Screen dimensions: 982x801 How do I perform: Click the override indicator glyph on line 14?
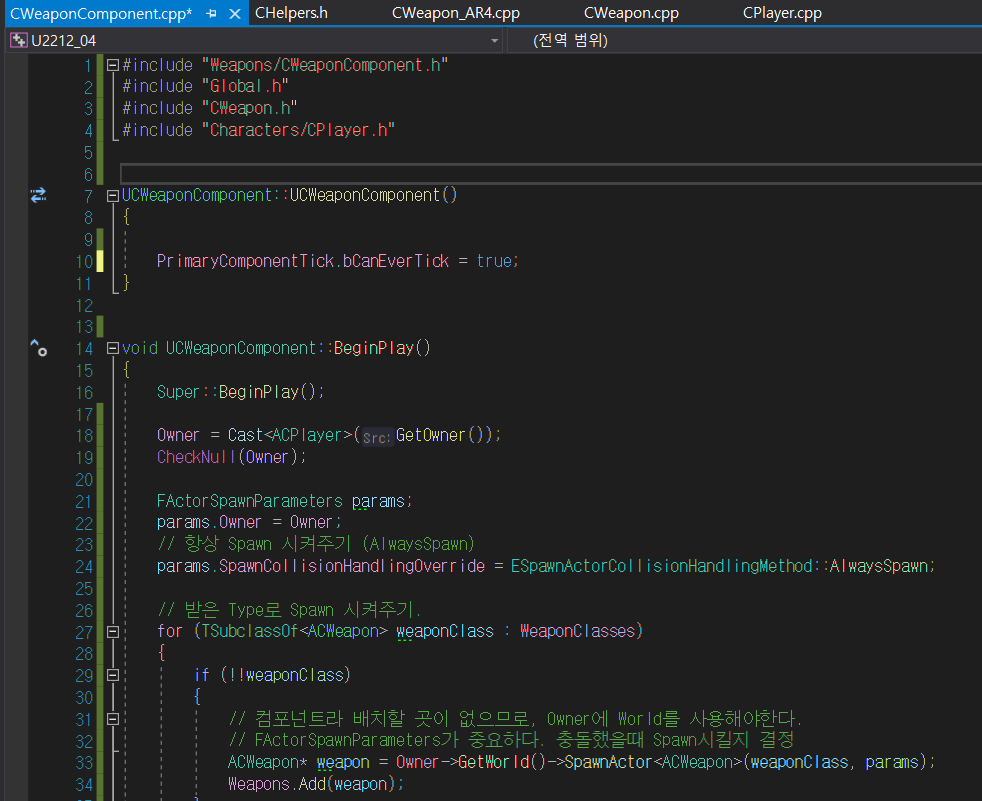39,348
